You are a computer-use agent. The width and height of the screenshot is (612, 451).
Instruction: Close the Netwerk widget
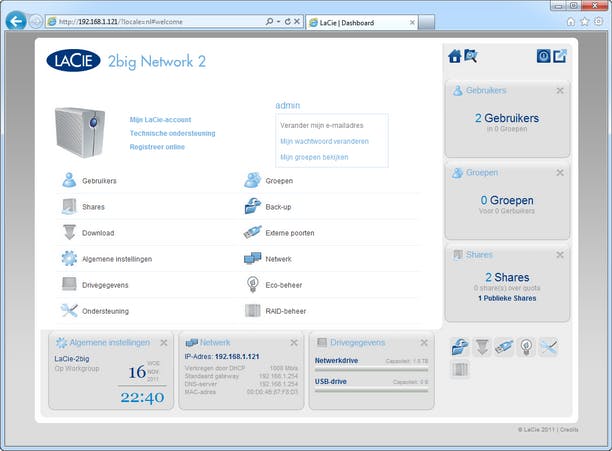point(294,343)
